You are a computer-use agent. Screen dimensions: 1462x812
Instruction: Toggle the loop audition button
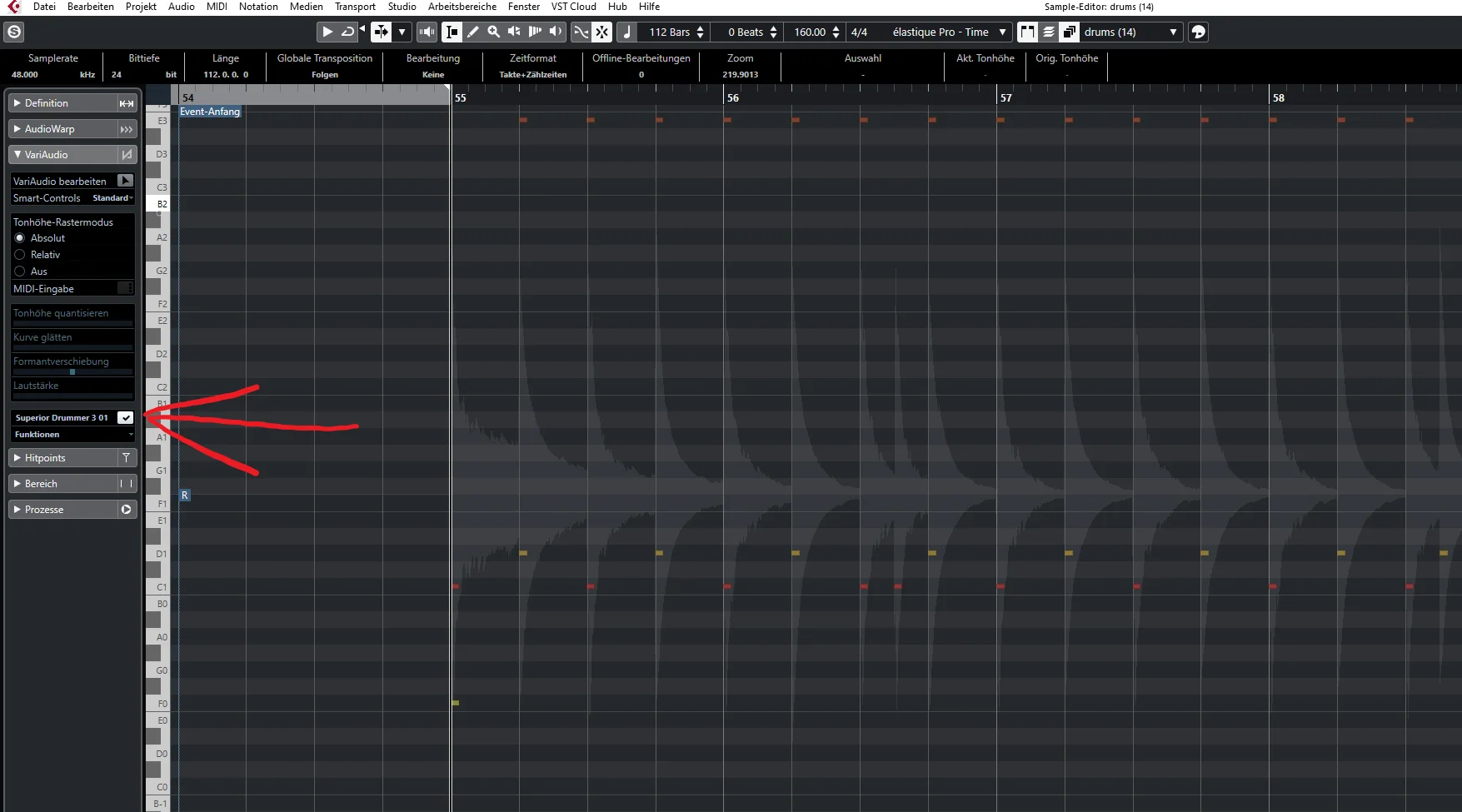[x=347, y=32]
